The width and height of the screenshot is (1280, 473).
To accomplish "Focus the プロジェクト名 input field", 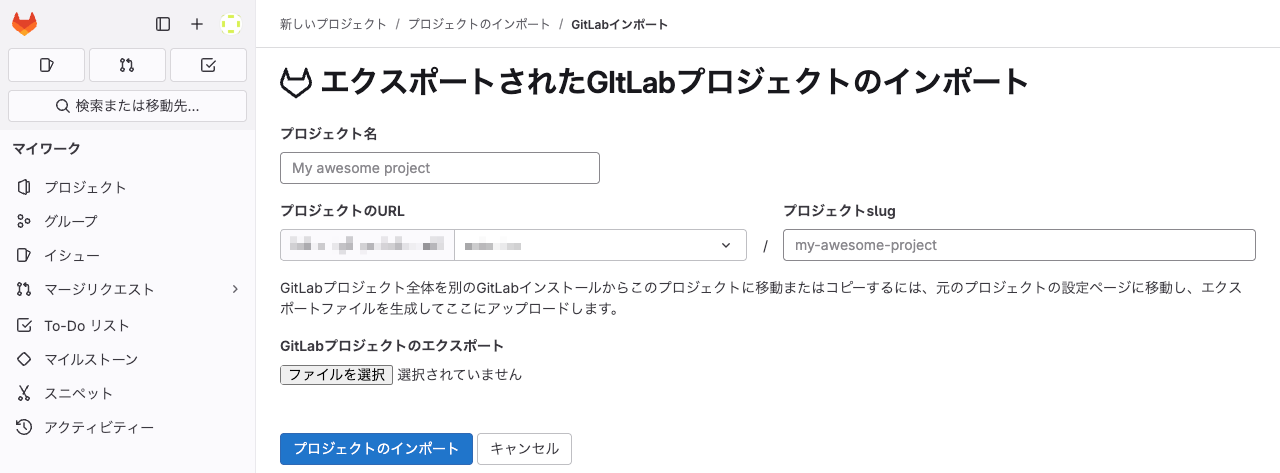I will pyautogui.click(x=440, y=168).
